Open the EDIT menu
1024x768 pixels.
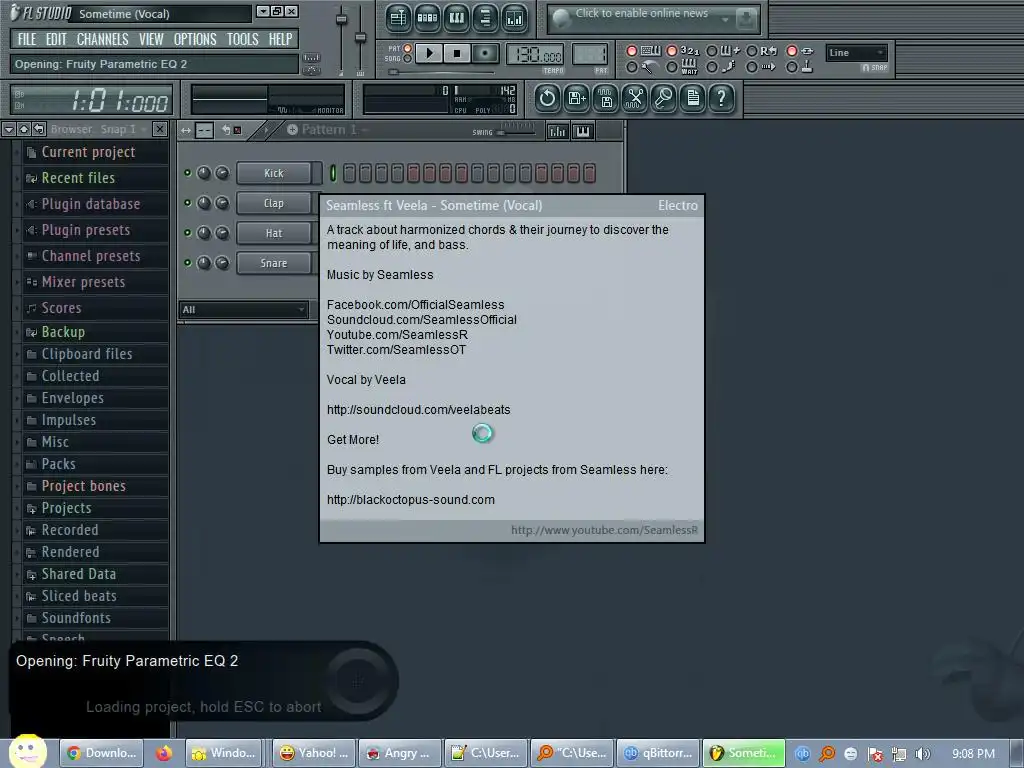[x=56, y=39]
